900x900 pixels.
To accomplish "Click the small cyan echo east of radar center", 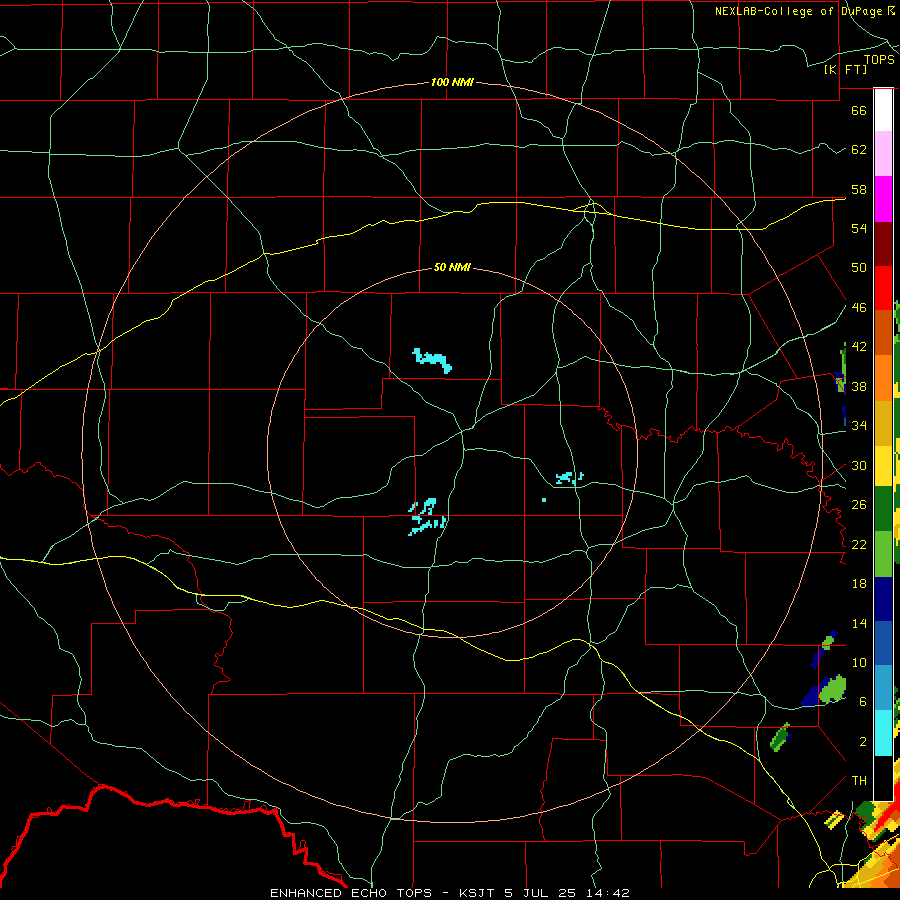I will point(569,478).
